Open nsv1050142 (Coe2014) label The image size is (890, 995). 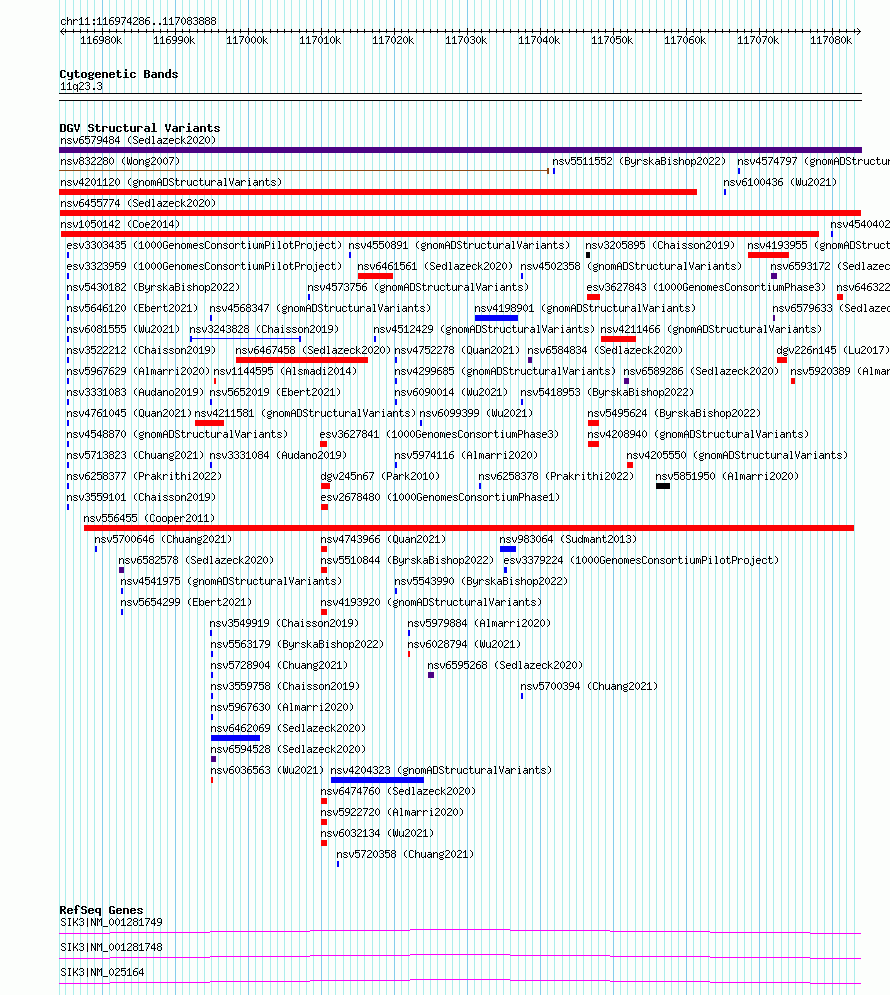pos(120,224)
